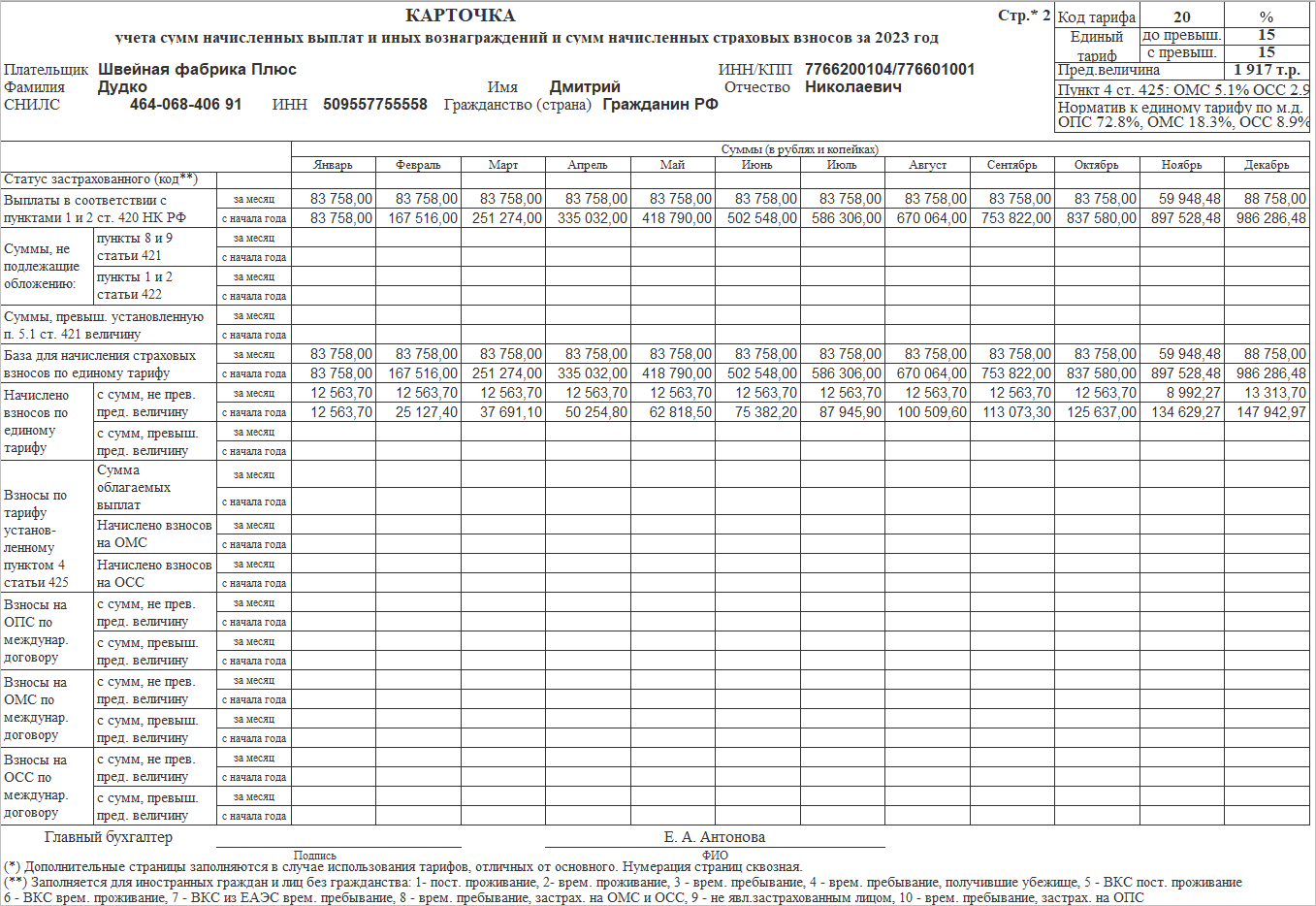Viewport: 1316px width, 906px height.
Task: Click 670 064,00 in the База row
Action: [x=932, y=373]
